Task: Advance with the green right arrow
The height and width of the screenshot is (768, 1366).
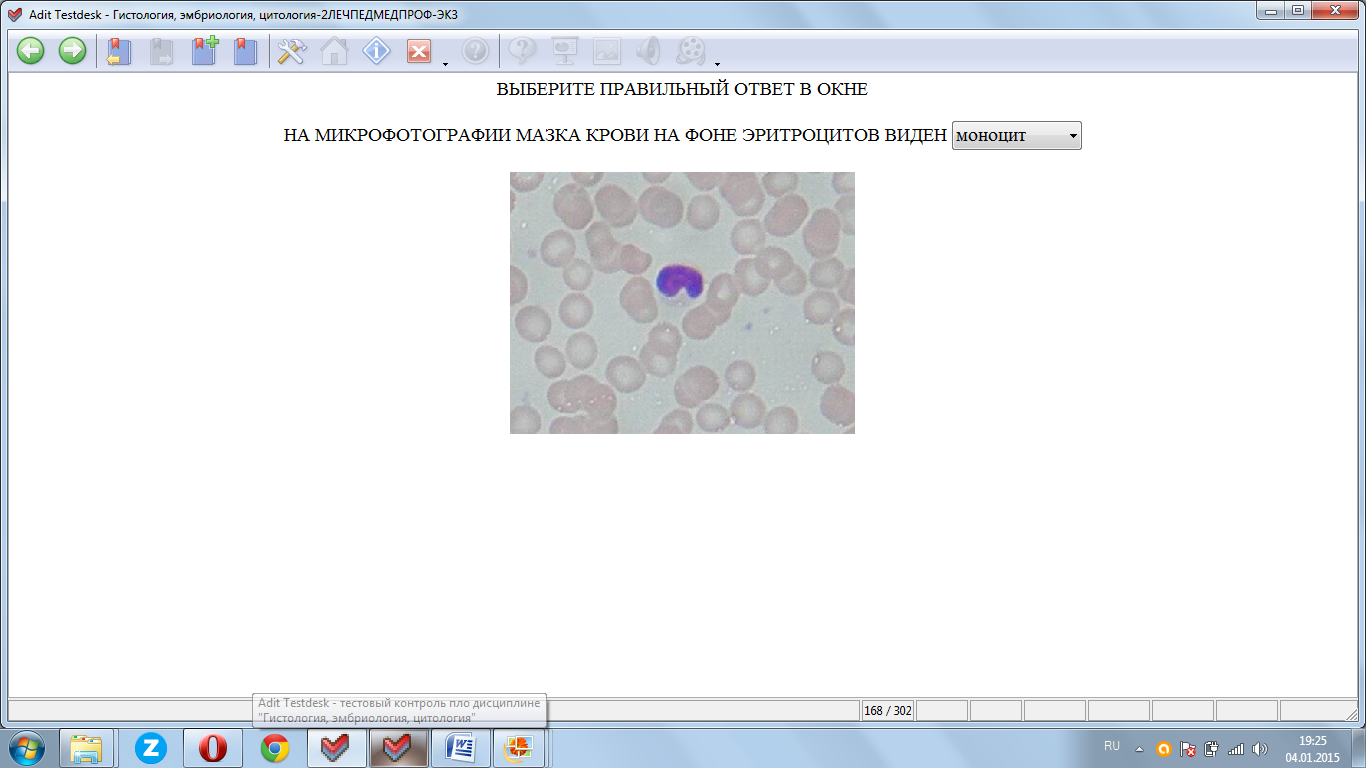Action: point(72,51)
